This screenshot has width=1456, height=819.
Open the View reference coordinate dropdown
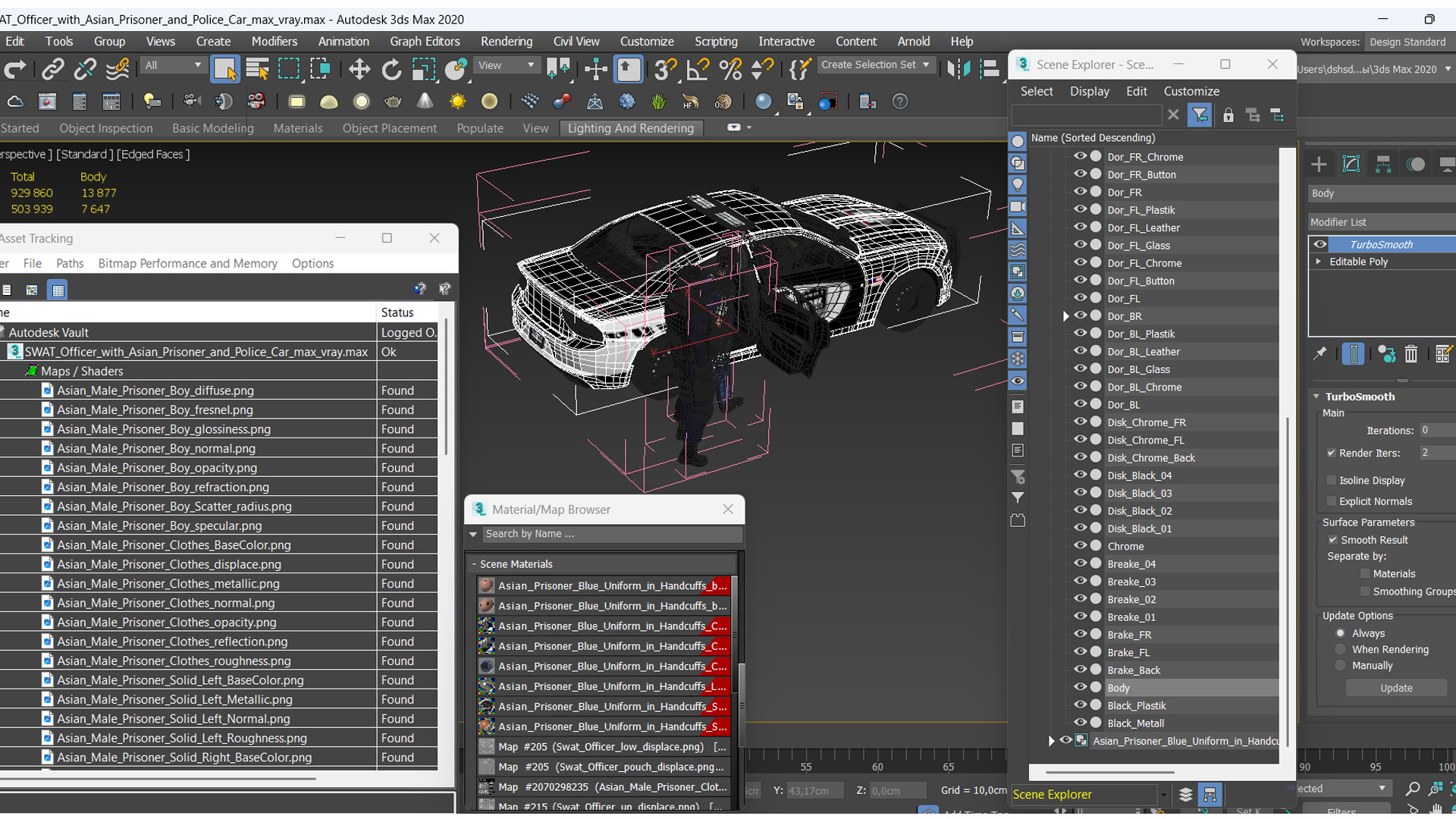(x=506, y=66)
